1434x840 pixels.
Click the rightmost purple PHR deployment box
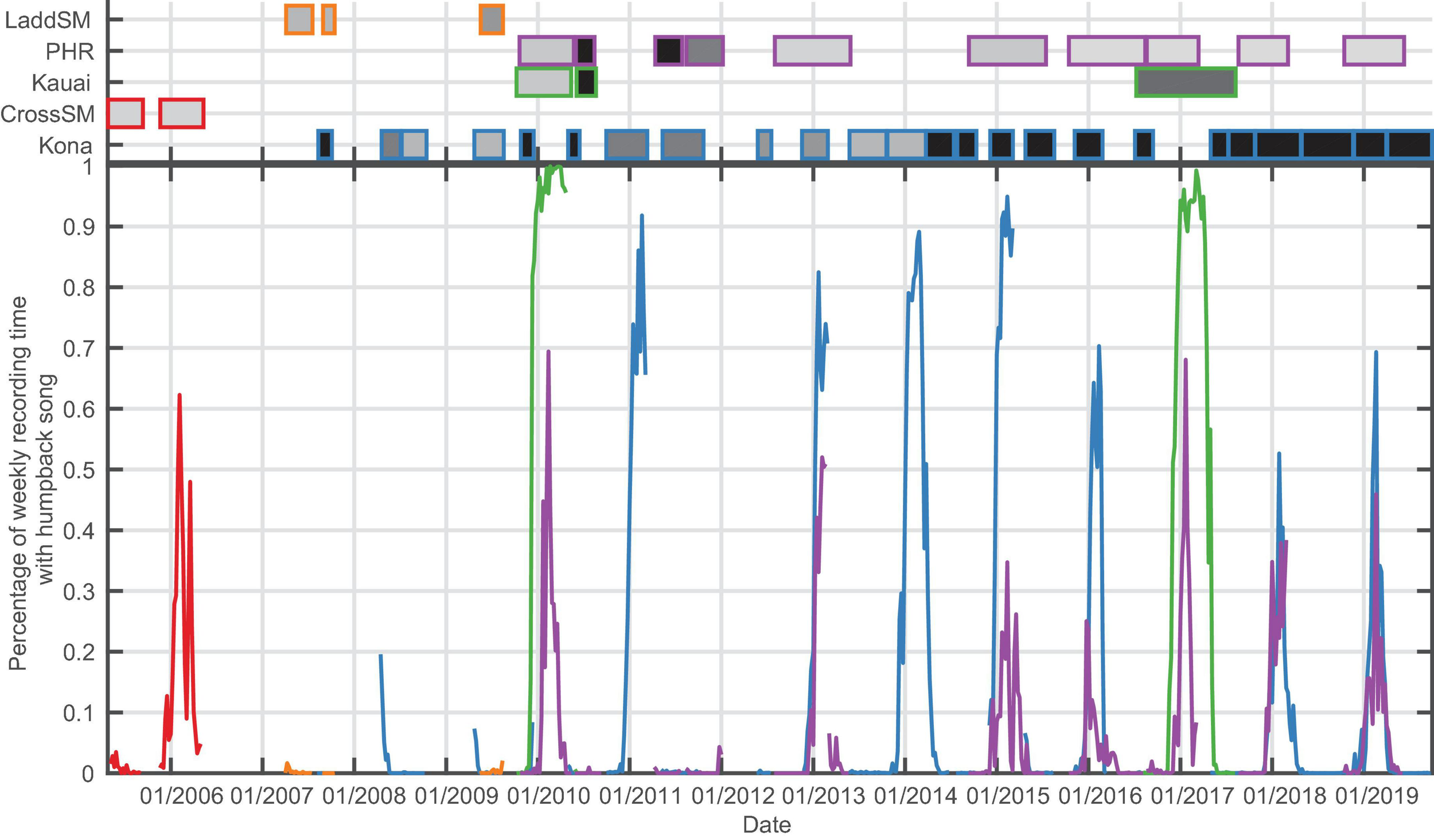click(x=1374, y=51)
